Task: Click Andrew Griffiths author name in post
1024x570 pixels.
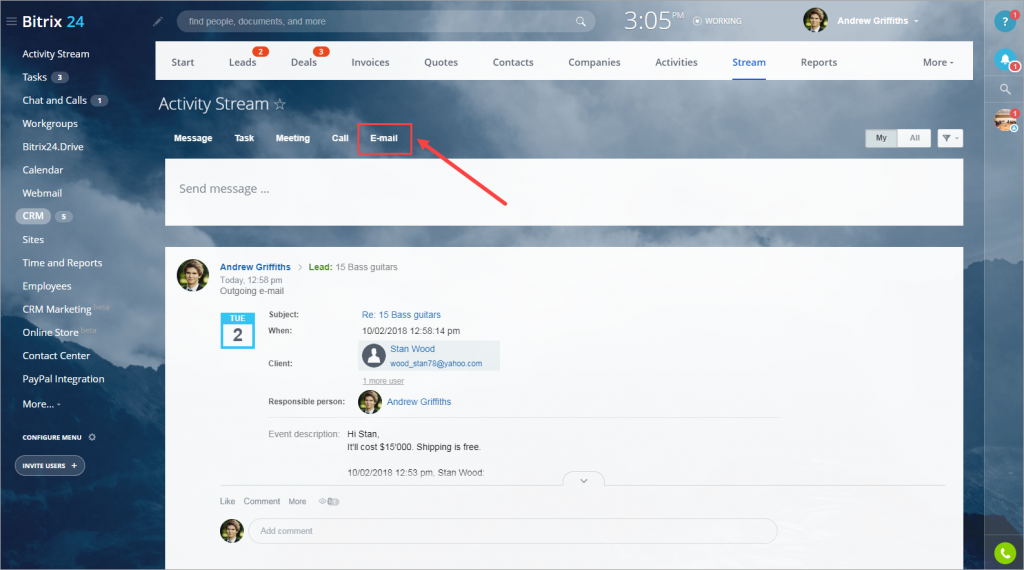Action: [255, 267]
